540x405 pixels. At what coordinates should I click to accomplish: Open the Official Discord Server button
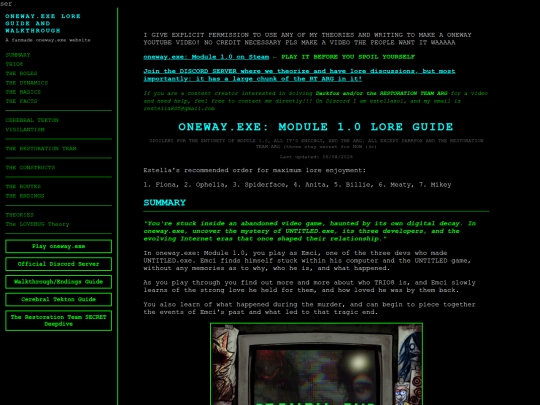click(x=59, y=264)
